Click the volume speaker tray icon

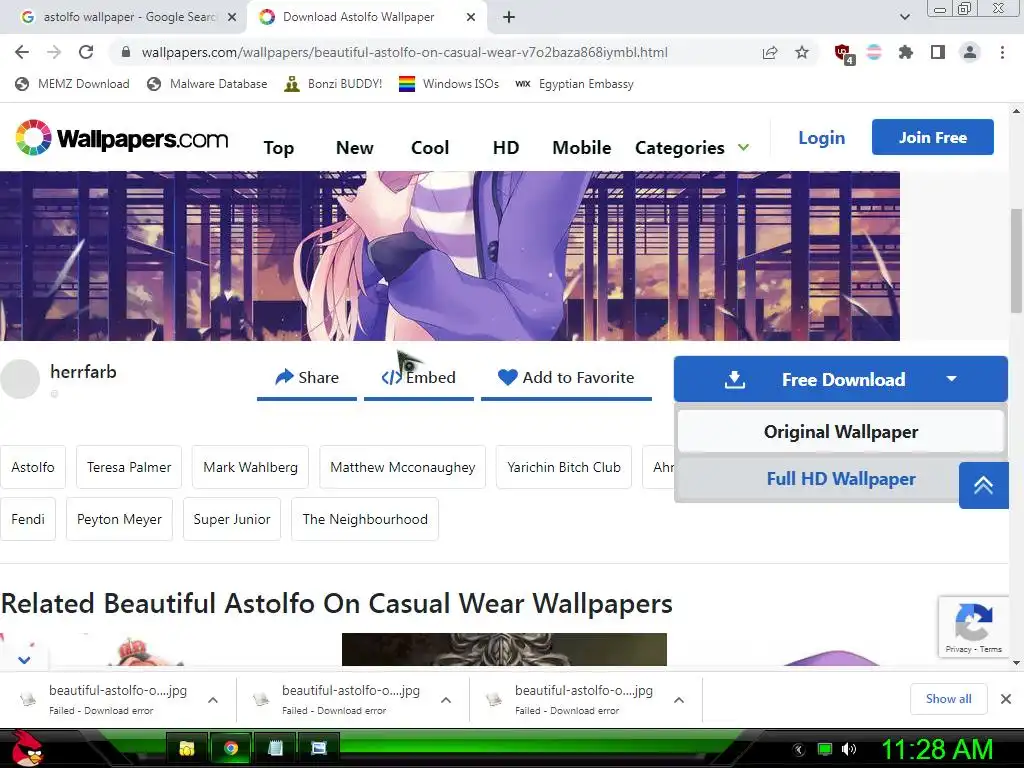[x=849, y=749]
